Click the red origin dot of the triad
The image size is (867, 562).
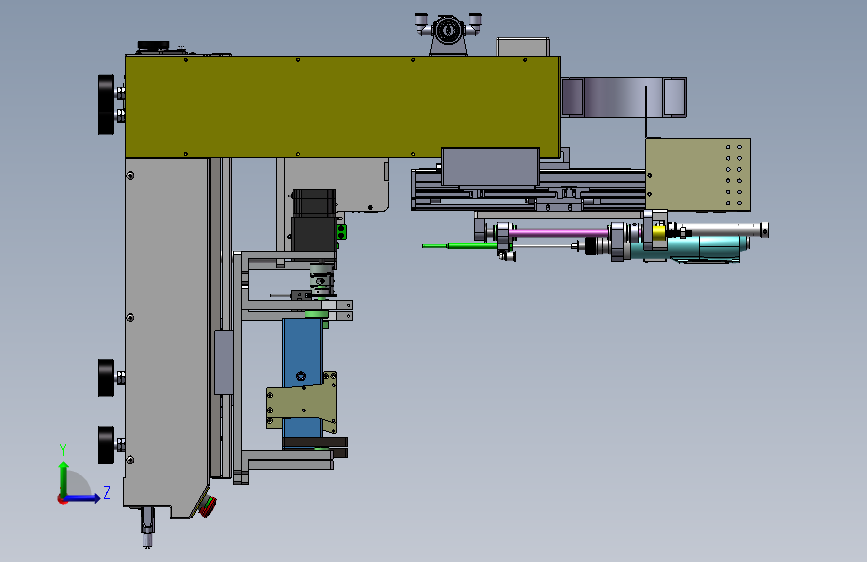62,499
